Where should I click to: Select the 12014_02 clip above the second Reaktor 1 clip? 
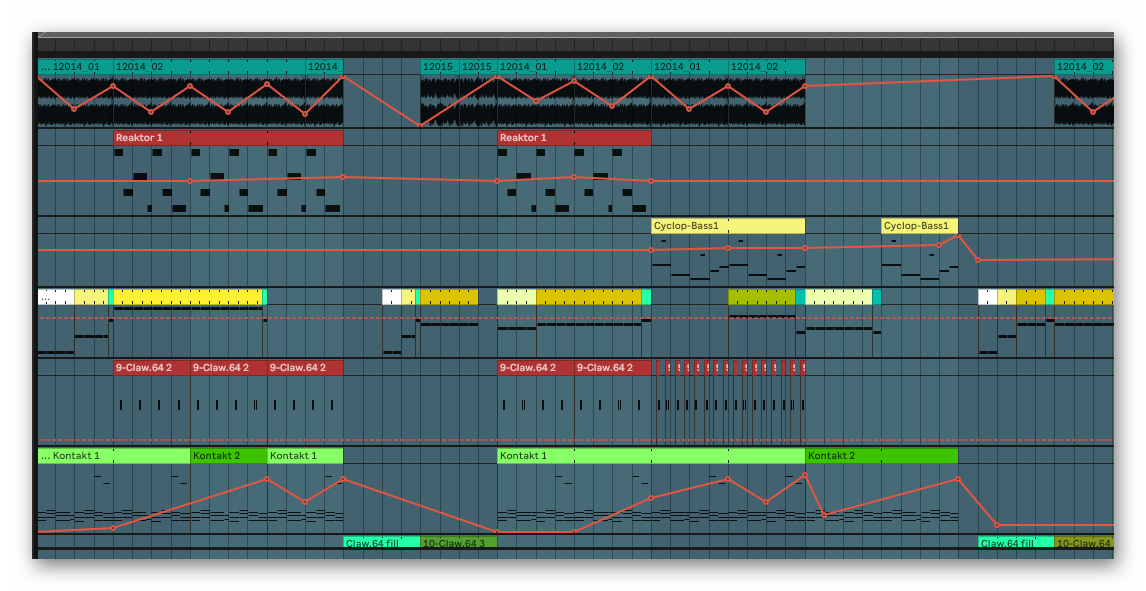coord(612,66)
